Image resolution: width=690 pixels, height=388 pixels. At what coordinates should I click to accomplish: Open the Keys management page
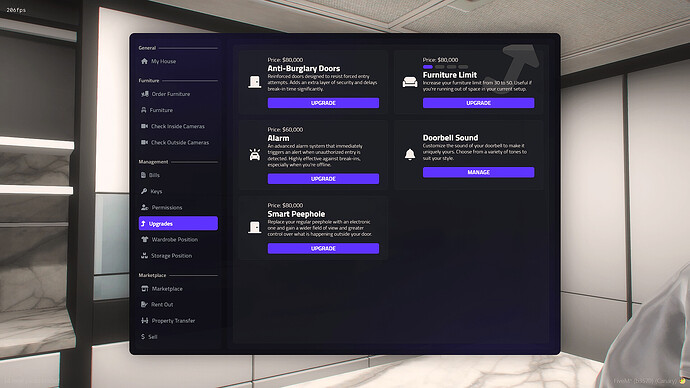click(x=178, y=191)
